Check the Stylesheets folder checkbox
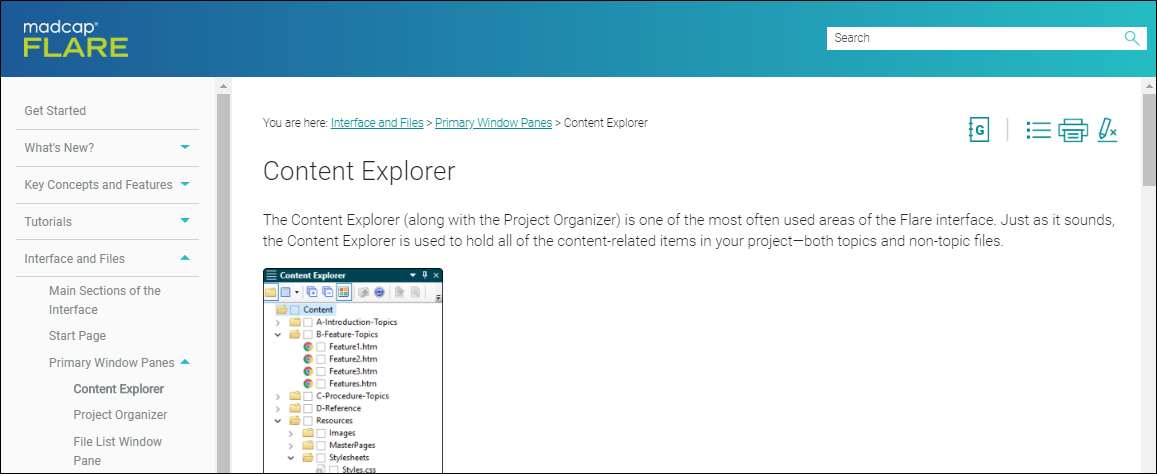Screen dimensions: 1157x474 point(321,457)
